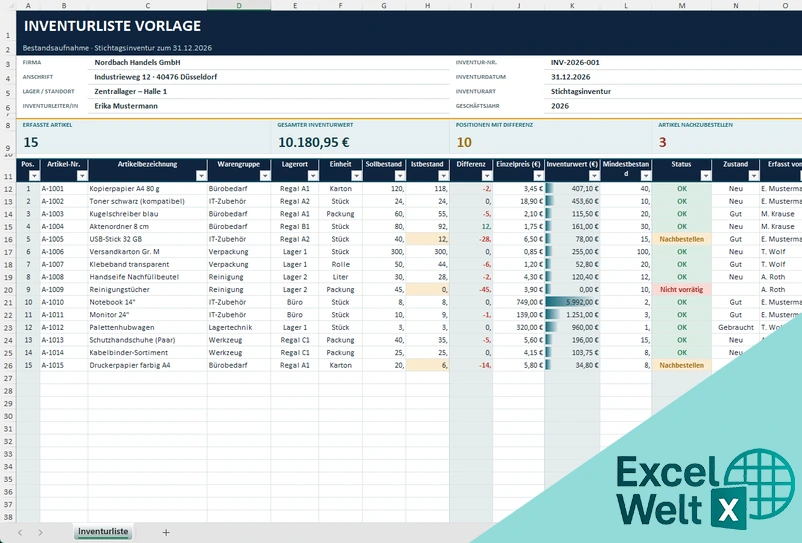This screenshot has height=543, width=802.
Task: Select Differenz -45 in Reinigungstücher row
Action: click(471, 289)
